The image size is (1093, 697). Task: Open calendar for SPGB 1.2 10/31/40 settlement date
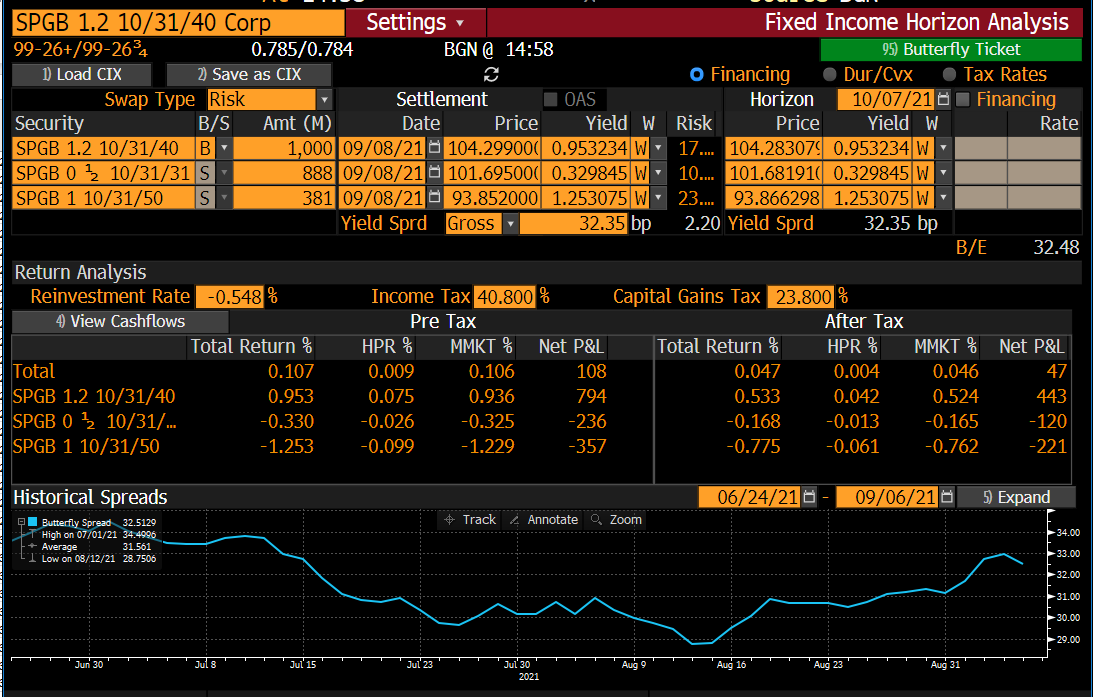click(434, 148)
